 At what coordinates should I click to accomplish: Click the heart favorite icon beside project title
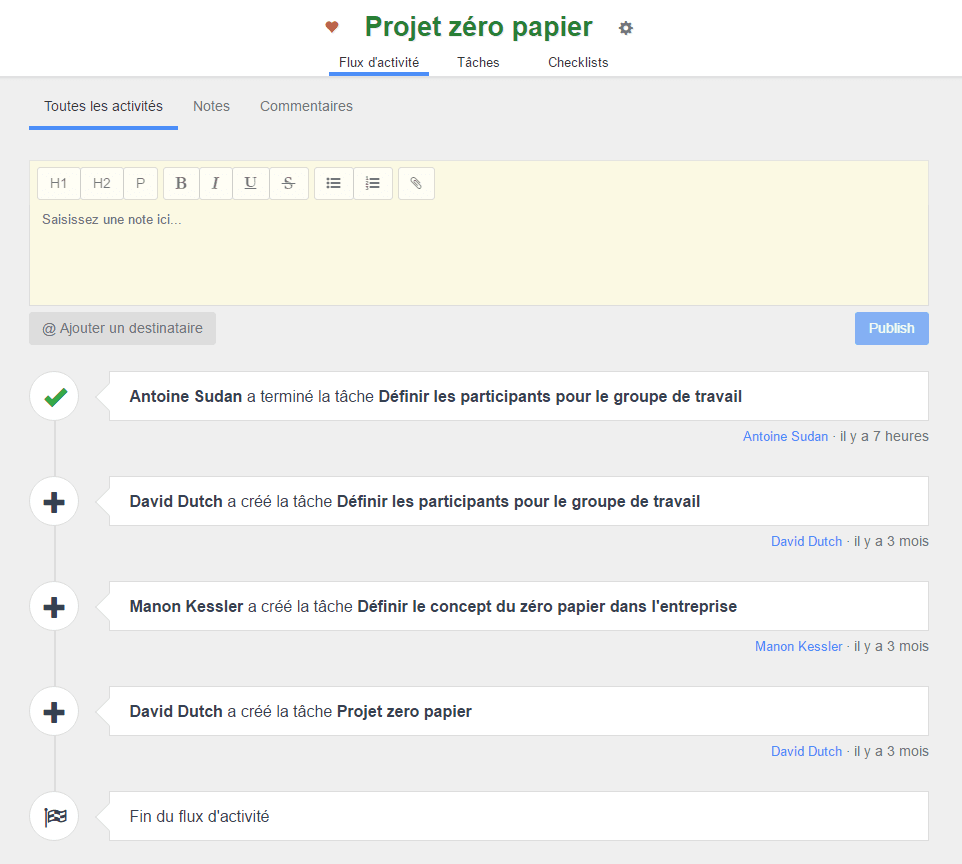pyautogui.click(x=332, y=27)
